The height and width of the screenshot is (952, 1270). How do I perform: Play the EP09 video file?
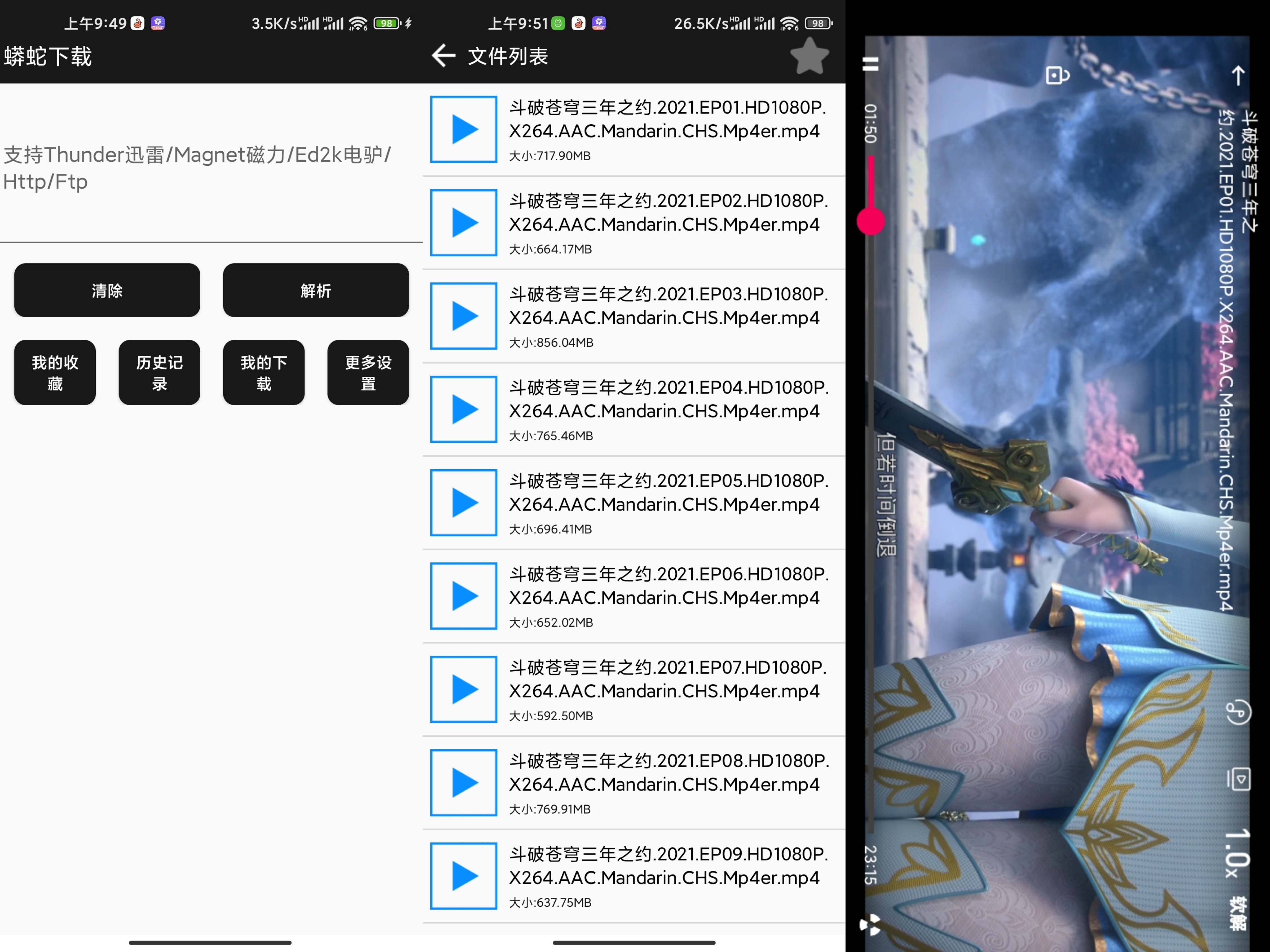click(x=463, y=876)
